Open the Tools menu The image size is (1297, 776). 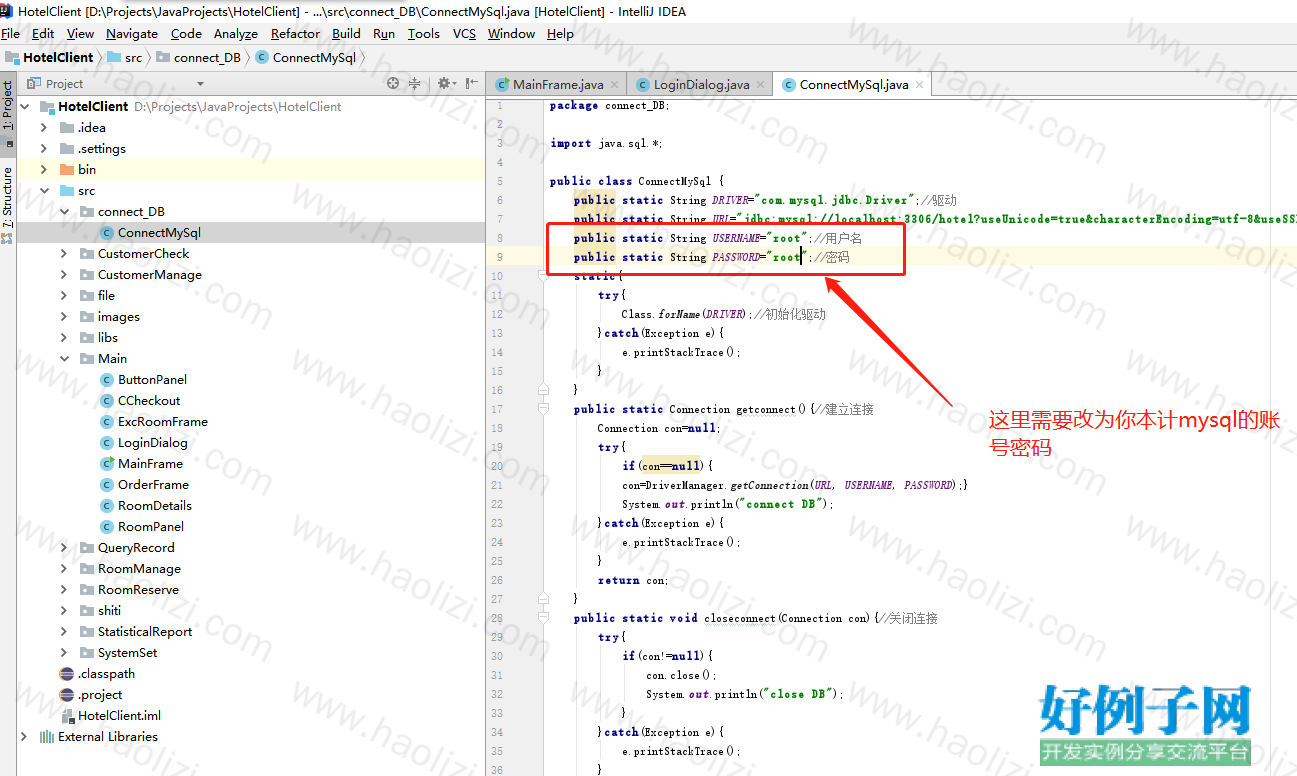[424, 34]
